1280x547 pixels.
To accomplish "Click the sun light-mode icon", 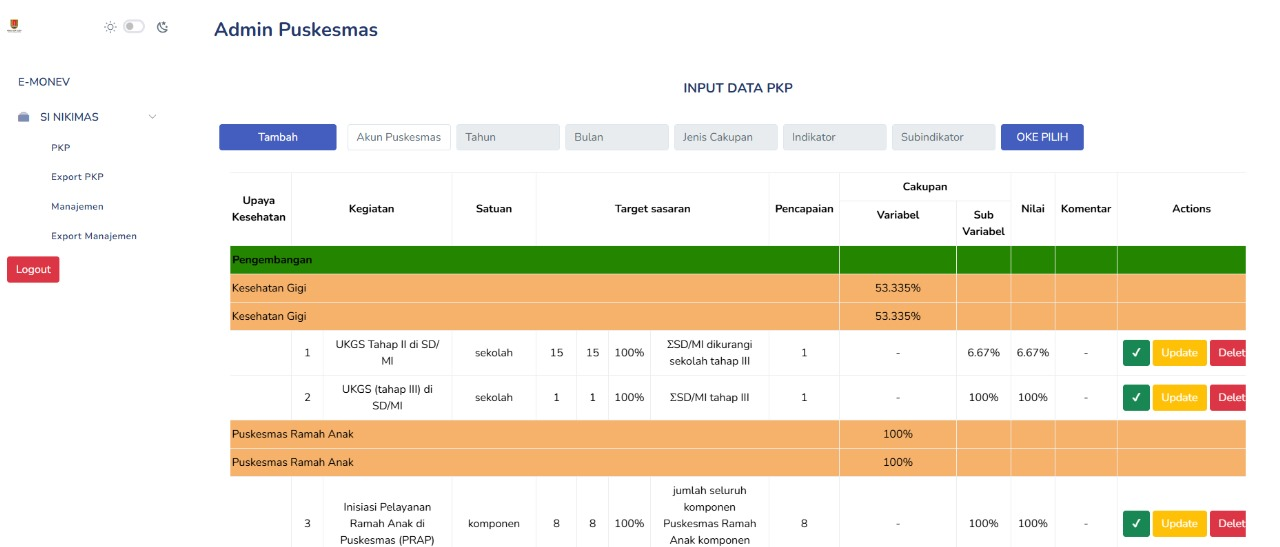I will point(110,27).
